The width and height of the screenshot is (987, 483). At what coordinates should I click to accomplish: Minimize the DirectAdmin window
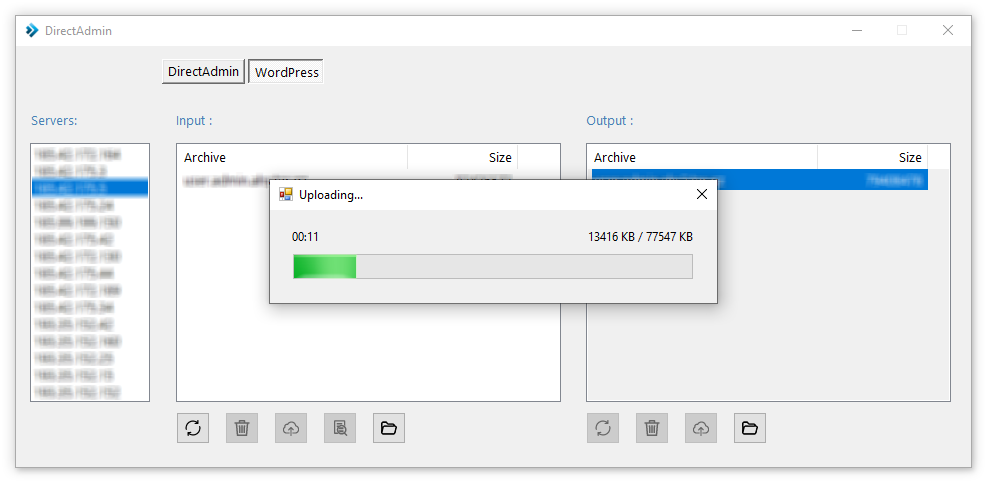pos(857,30)
